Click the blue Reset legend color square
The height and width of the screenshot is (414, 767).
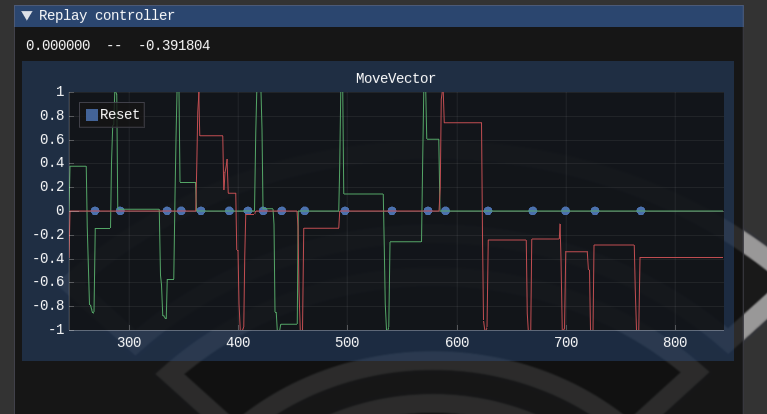point(92,115)
